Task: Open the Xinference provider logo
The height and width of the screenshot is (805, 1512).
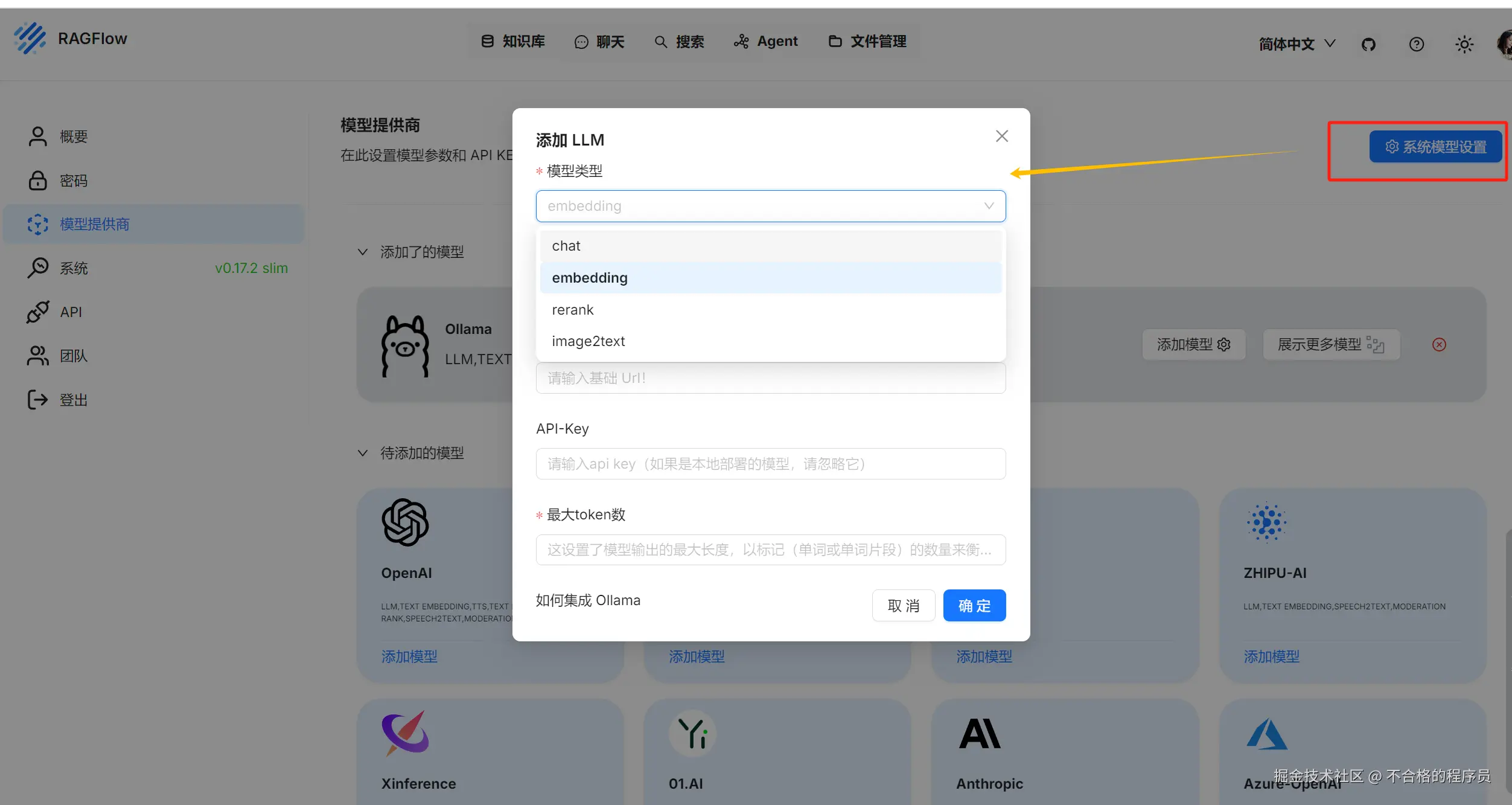Action: point(405,733)
